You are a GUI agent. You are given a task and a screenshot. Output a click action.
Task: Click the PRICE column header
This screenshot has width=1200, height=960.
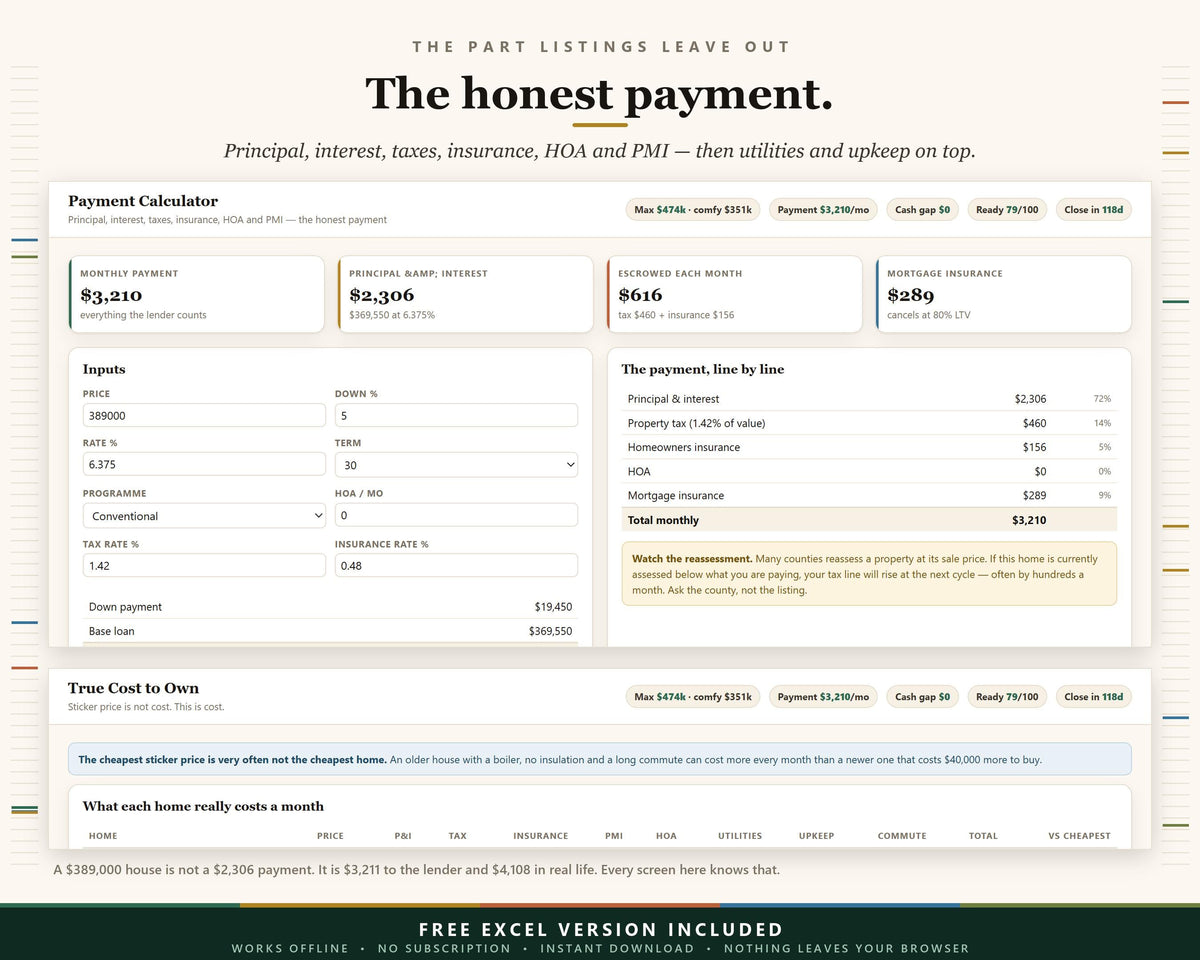click(330, 836)
